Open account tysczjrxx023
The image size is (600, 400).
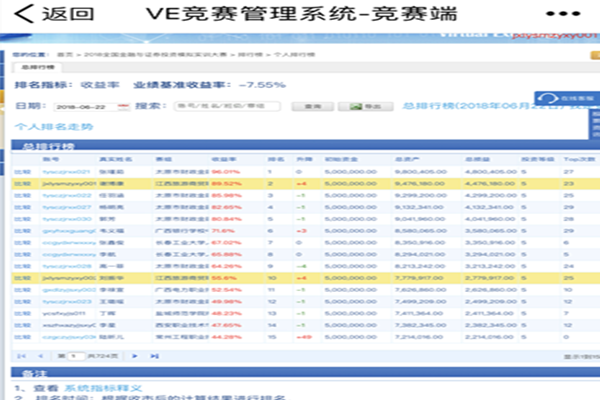coord(67,302)
